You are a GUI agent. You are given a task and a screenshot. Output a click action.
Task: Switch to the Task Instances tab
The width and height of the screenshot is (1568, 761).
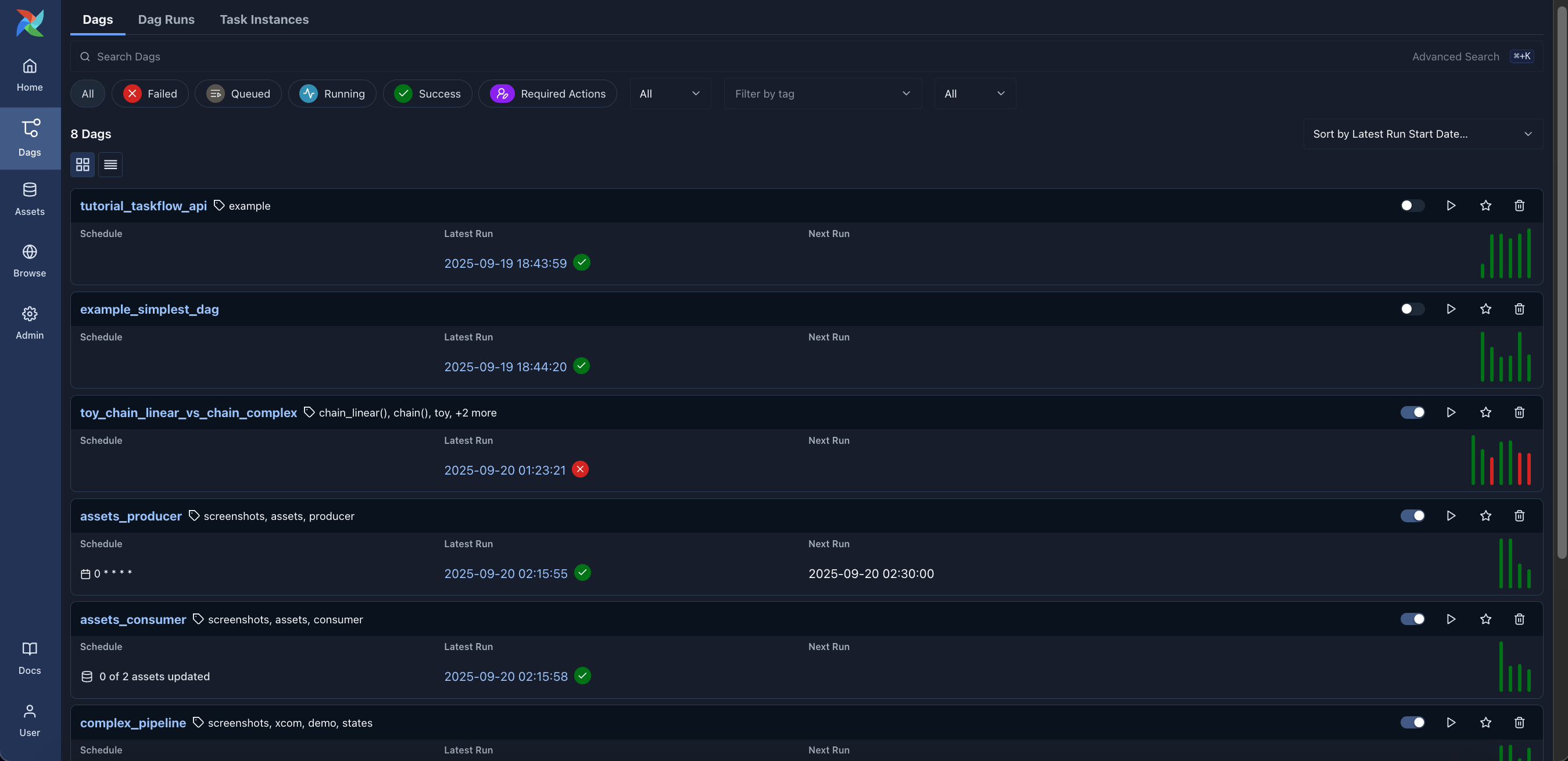point(264,20)
